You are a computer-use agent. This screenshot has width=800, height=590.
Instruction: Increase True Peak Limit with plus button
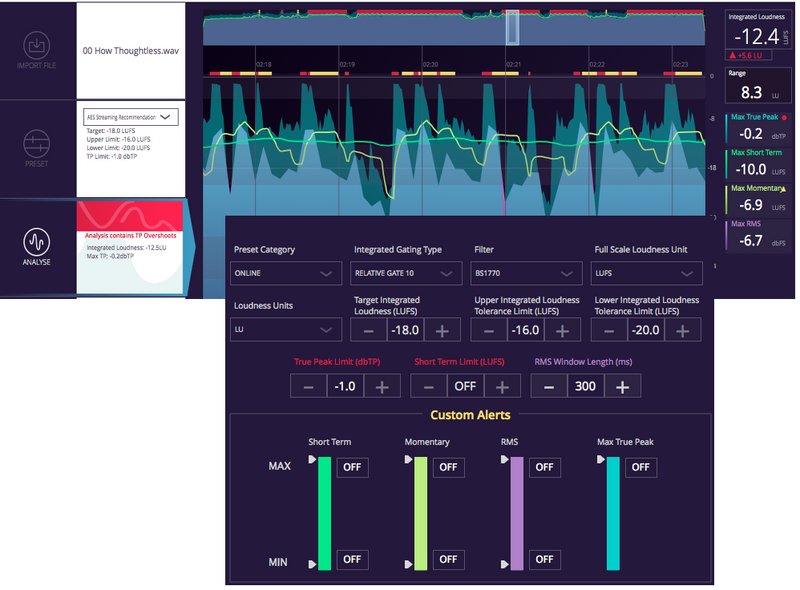click(x=382, y=386)
